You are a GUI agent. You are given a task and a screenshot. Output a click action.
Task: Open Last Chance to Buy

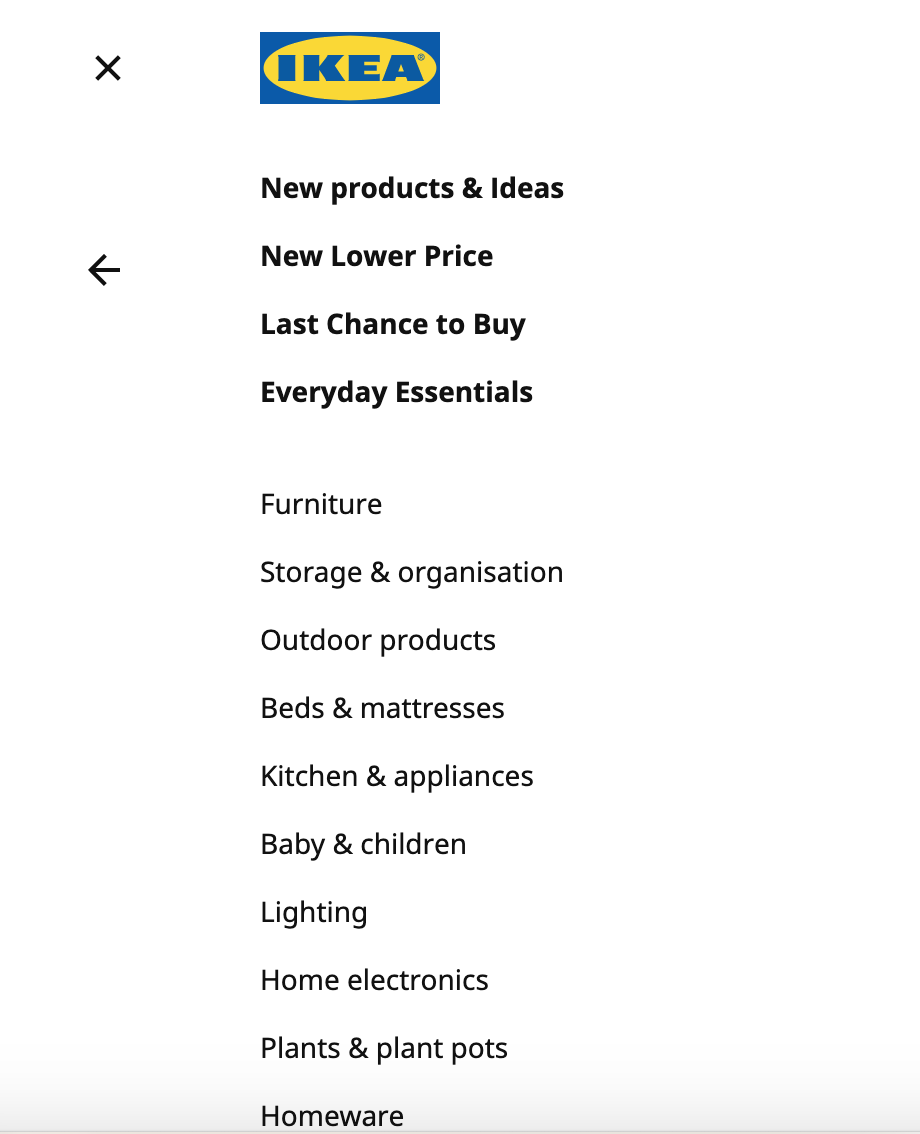(x=393, y=324)
